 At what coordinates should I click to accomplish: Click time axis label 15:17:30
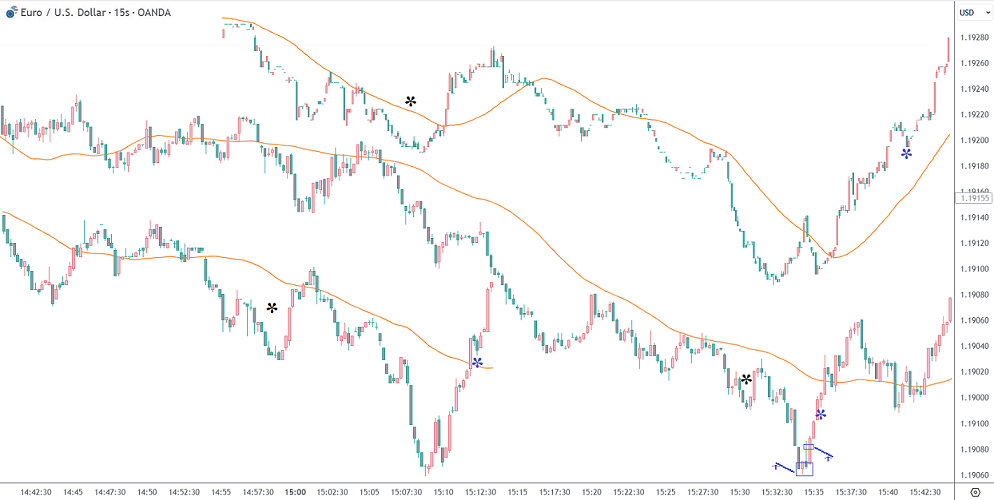click(x=555, y=492)
